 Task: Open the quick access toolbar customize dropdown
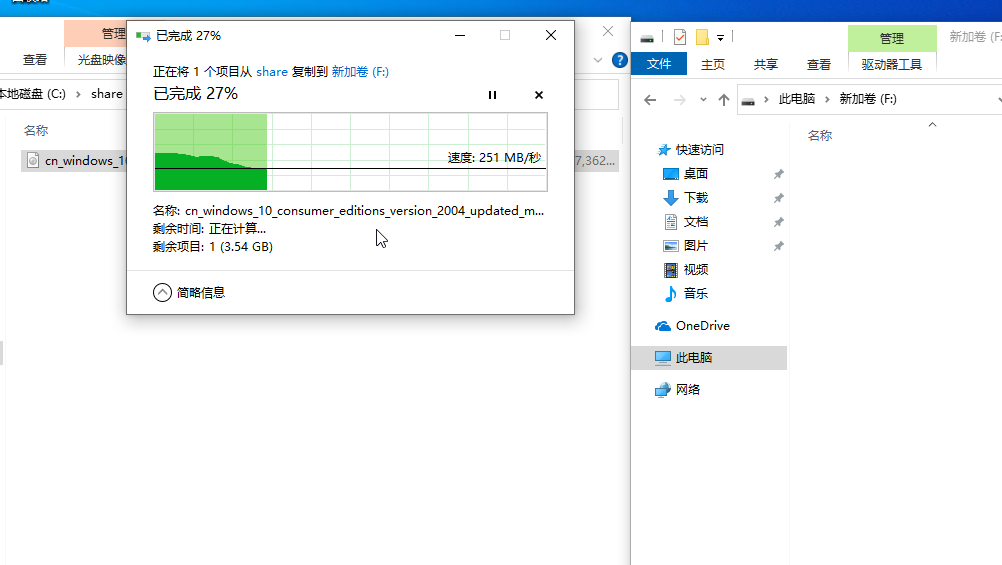(x=720, y=38)
